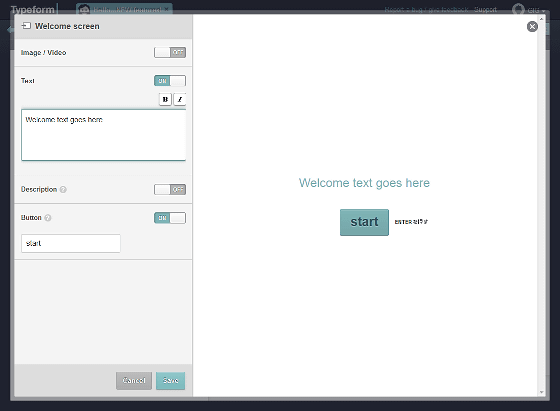This screenshot has width=560, height=411.
Task: Click the scroll down arrow of the dialog scrollbar
Action: click(541, 392)
